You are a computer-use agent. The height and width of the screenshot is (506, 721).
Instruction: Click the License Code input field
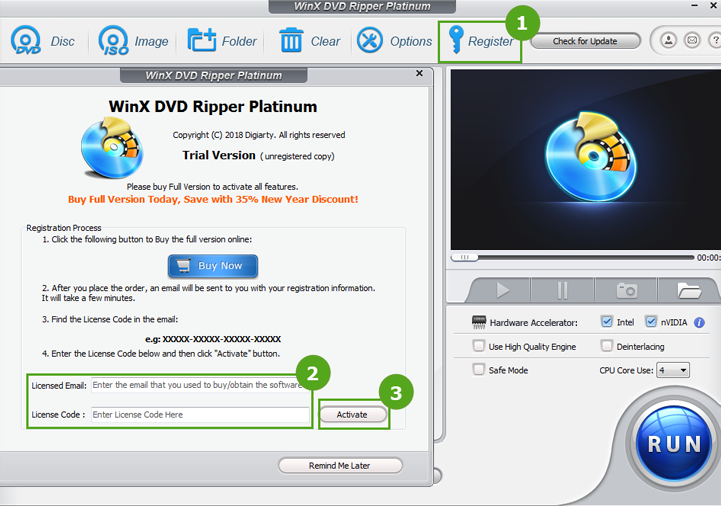[200, 414]
